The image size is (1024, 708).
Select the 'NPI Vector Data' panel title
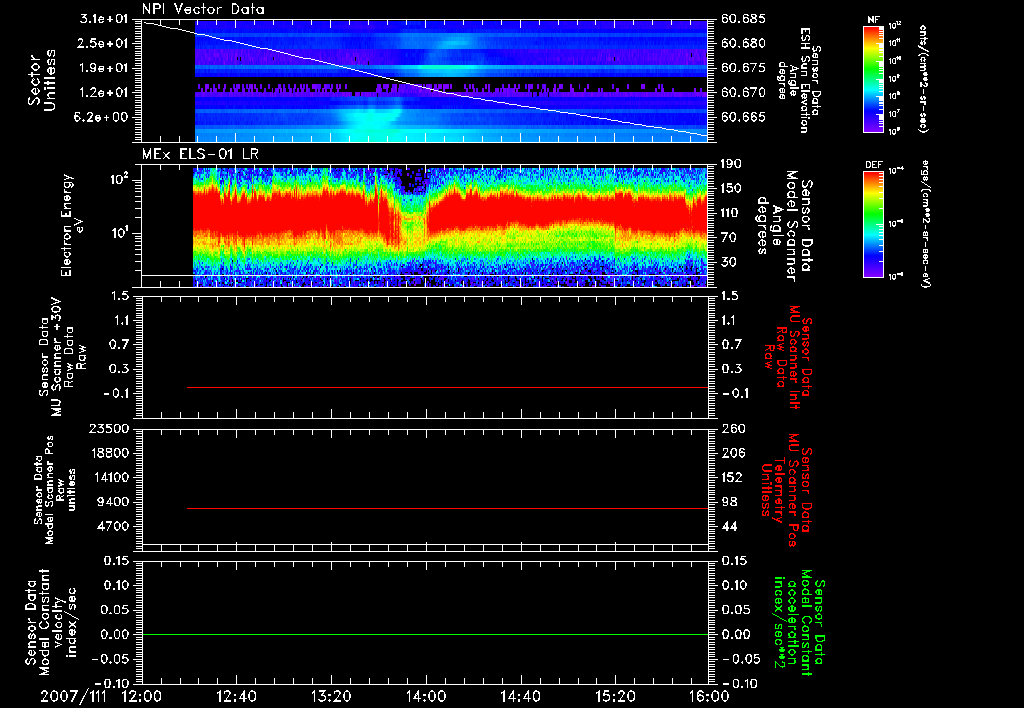203,9
